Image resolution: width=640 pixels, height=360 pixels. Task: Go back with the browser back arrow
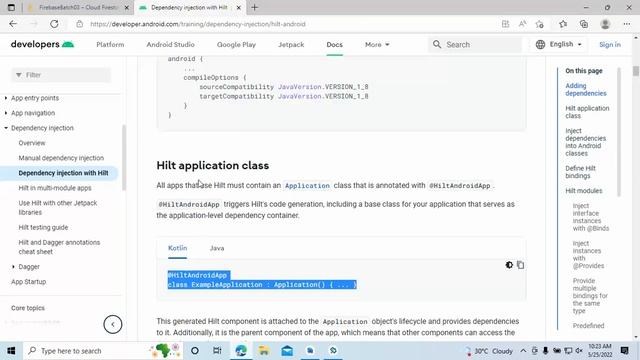(13, 24)
